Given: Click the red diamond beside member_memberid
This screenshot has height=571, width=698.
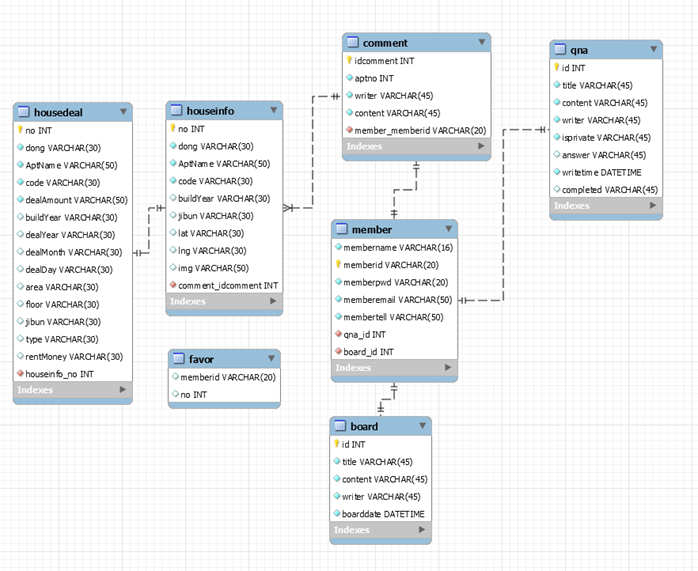Looking at the screenshot, I should pyautogui.click(x=349, y=130).
